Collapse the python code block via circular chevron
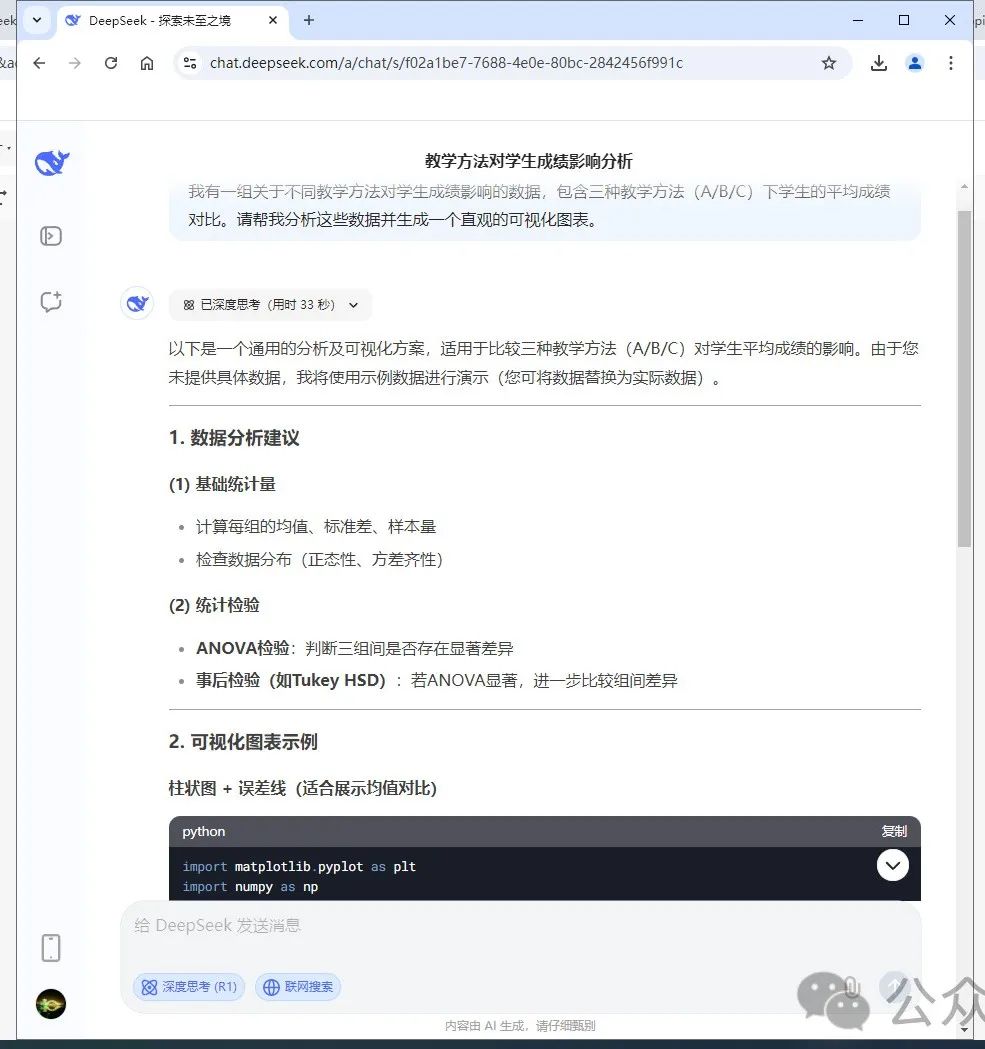Image resolution: width=985 pixels, height=1049 pixels. [x=892, y=865]
